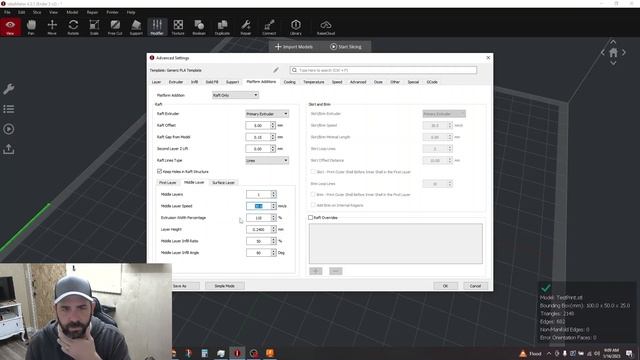Open the First Layer raft sub-tab

[167, 182]
